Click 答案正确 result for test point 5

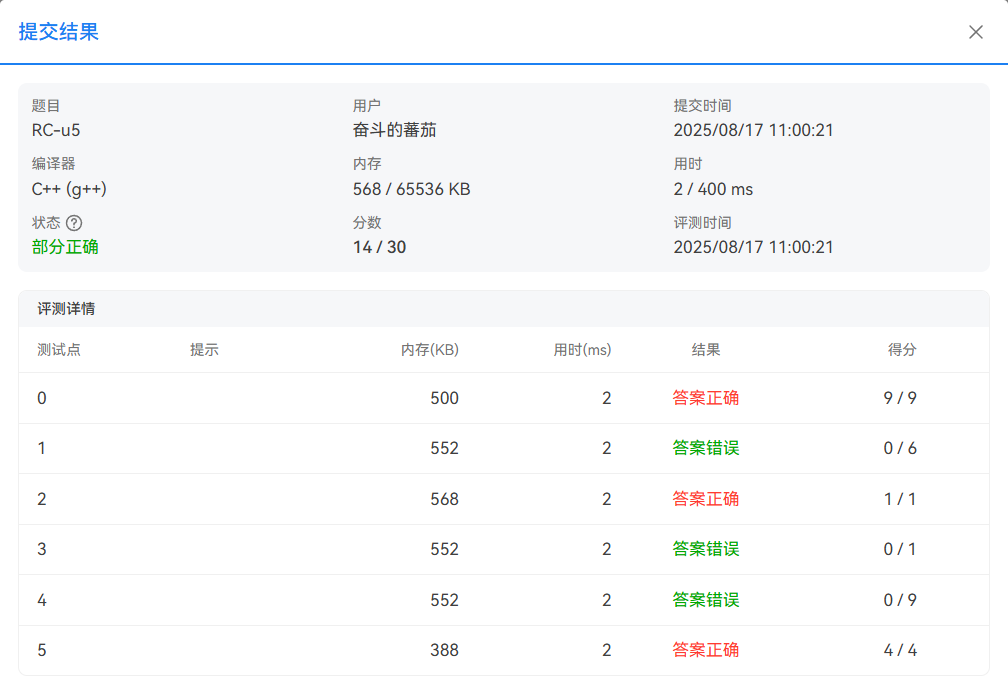[705, 650]
